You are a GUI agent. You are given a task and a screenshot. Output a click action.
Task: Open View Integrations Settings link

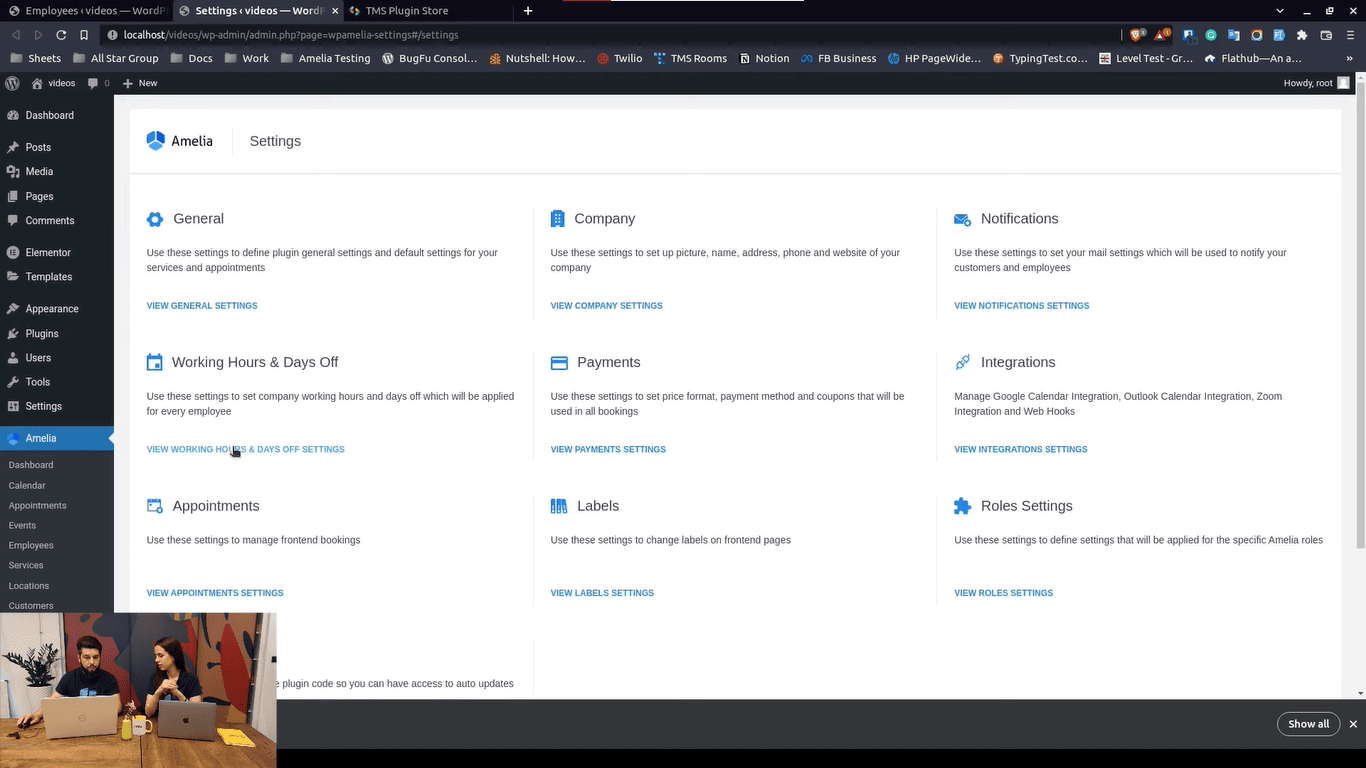pos(1020,450)
